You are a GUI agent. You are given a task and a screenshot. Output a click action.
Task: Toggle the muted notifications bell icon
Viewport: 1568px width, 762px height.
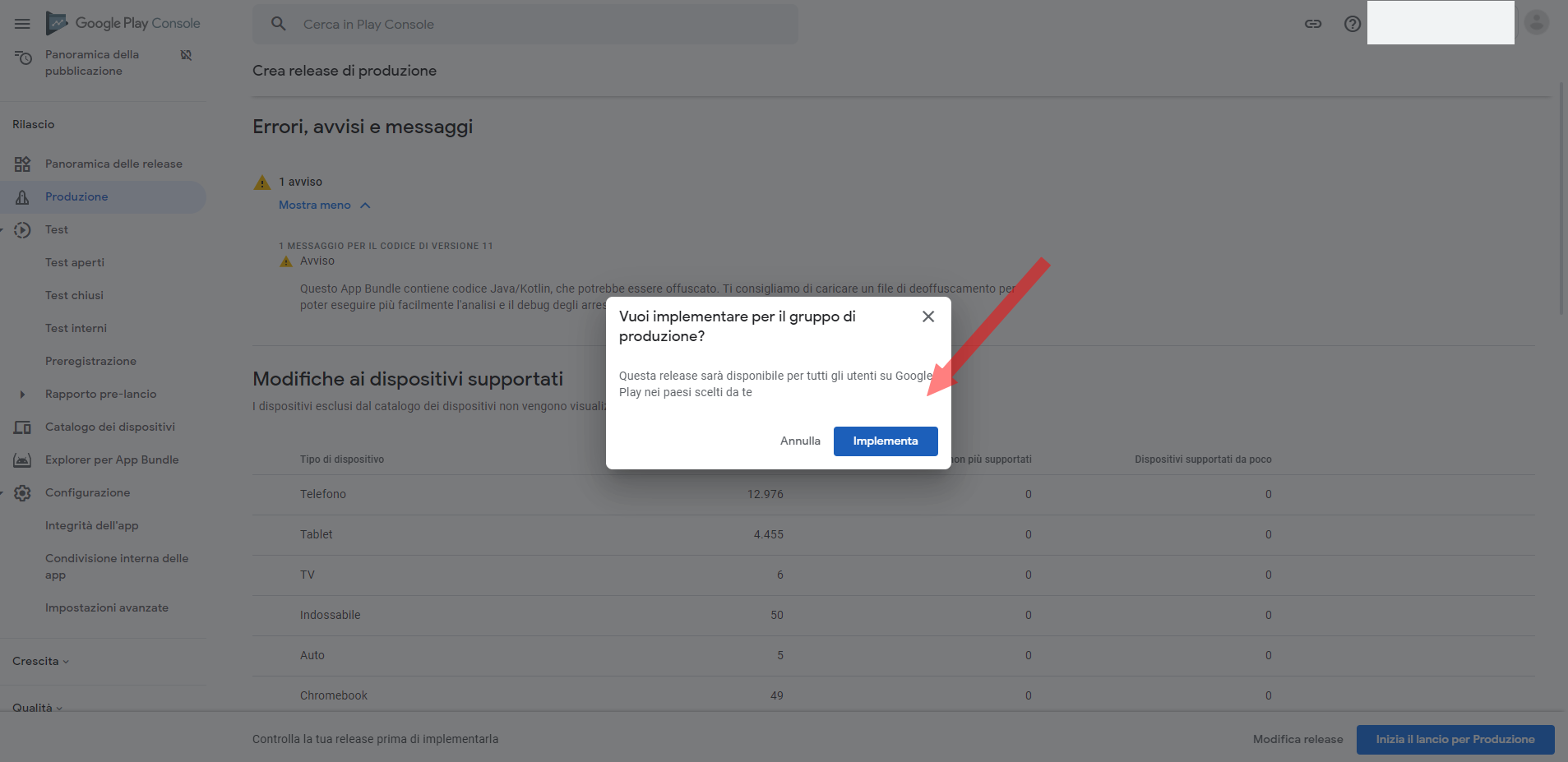coord(186,54)
